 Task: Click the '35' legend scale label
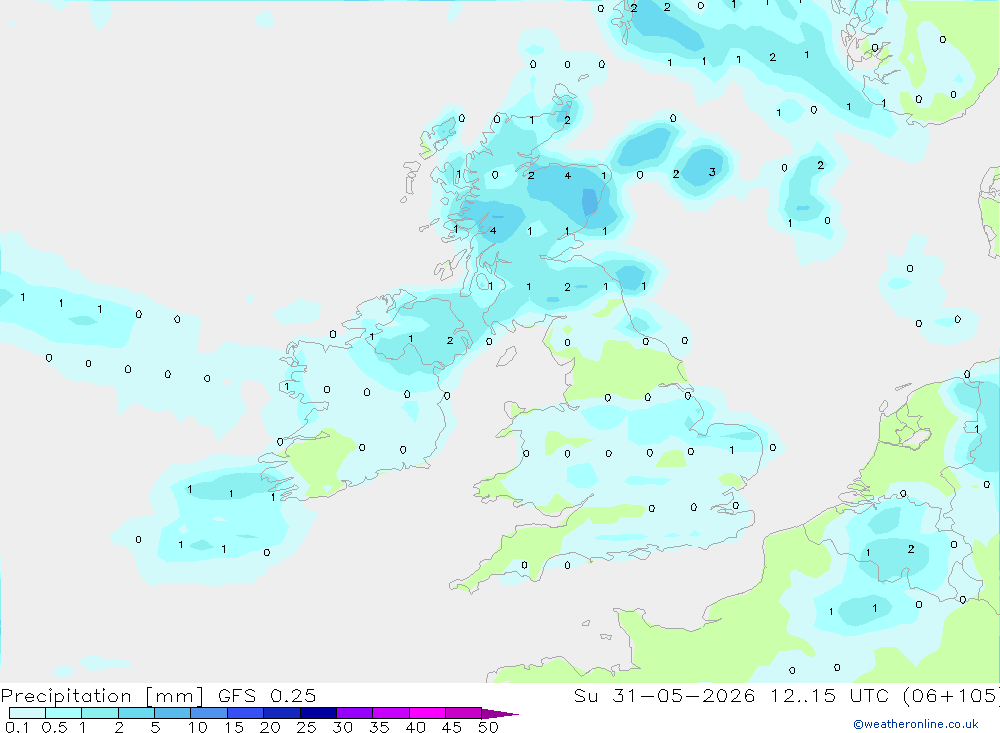click(379, 727)
